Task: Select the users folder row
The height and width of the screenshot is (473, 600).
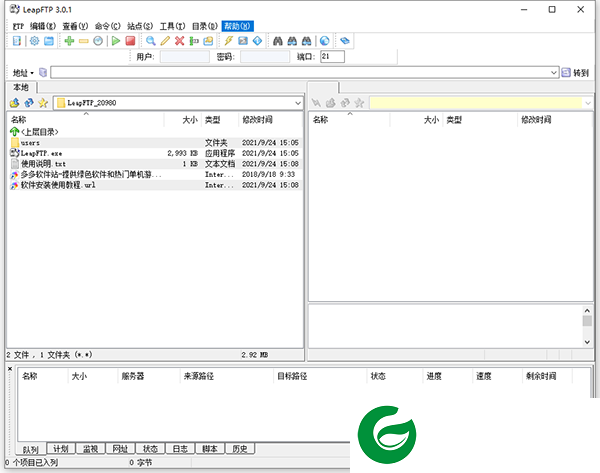Action: pos(155,143)
